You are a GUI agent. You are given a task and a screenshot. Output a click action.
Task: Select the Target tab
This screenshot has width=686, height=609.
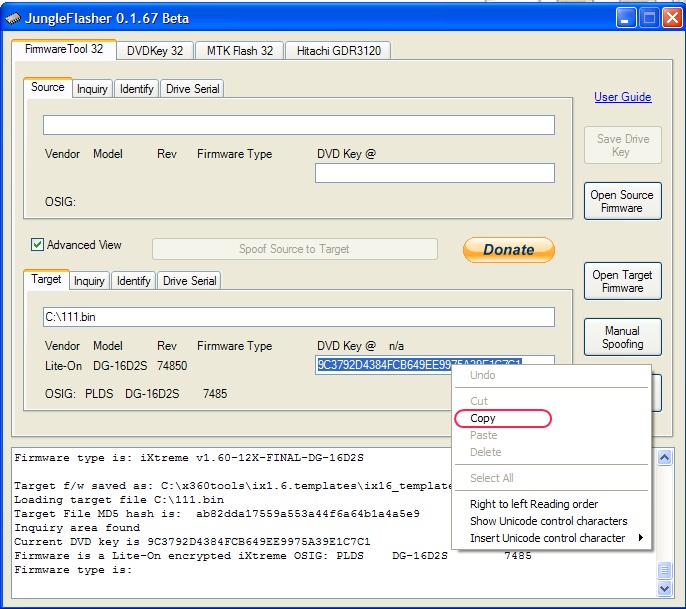point(46,279)
